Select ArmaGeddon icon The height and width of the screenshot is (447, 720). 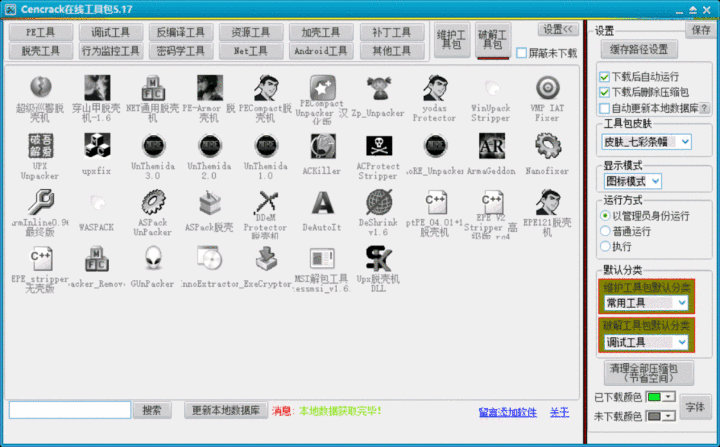[491, 146]
